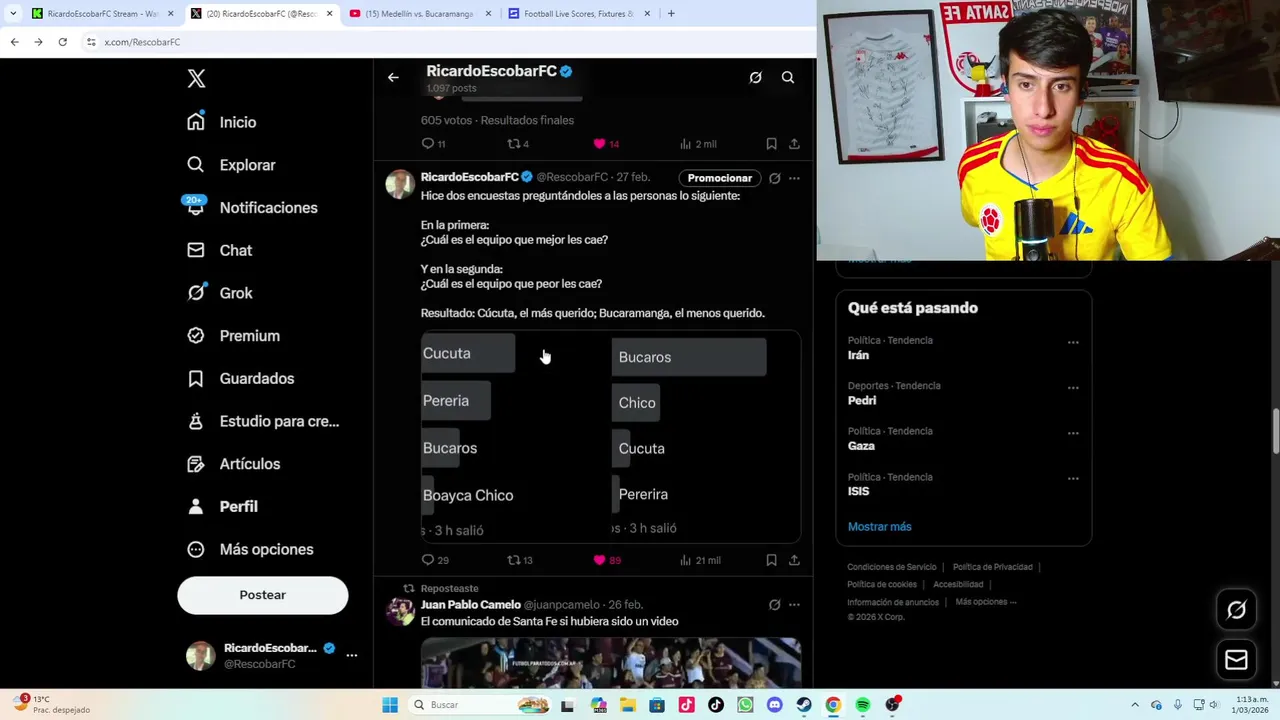Open Chat in the sidebar
The width and height of the screenshot is (1280, 720).
(220, 250)
